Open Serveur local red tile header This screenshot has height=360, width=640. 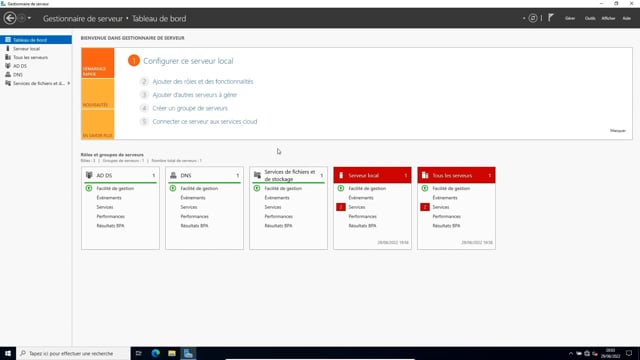point(372,175)
